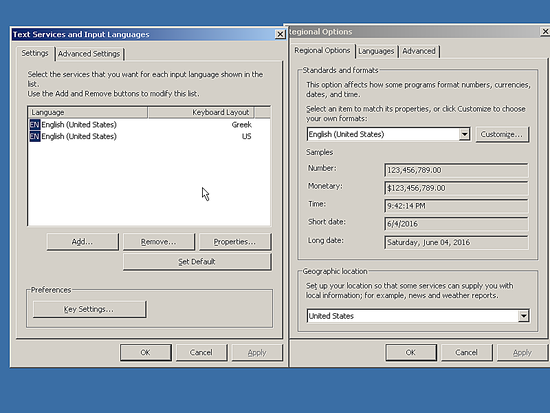Viewport: 550px width, 413px height.
Task: Click the Set Default button
Action: 197,262
